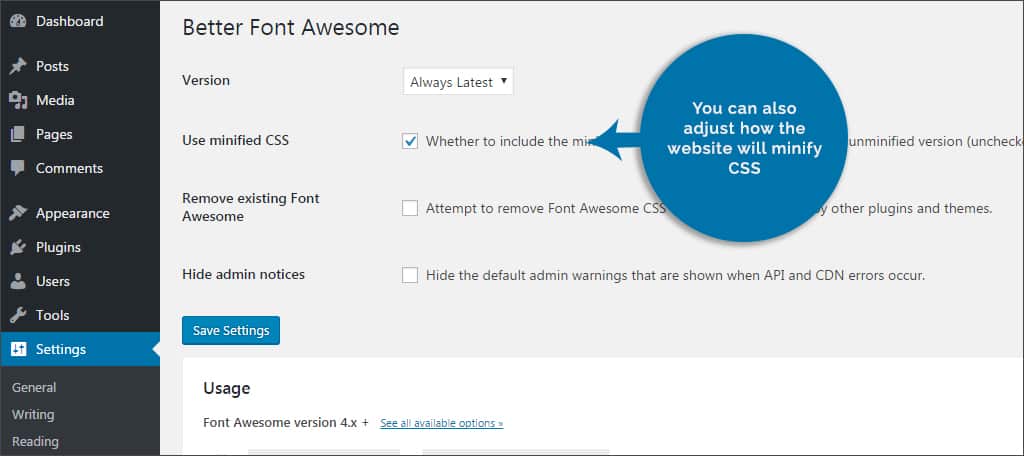Click the Comments speech bubble icon
This screenshot has height=456, width=1024.
(x=18, y=168)
